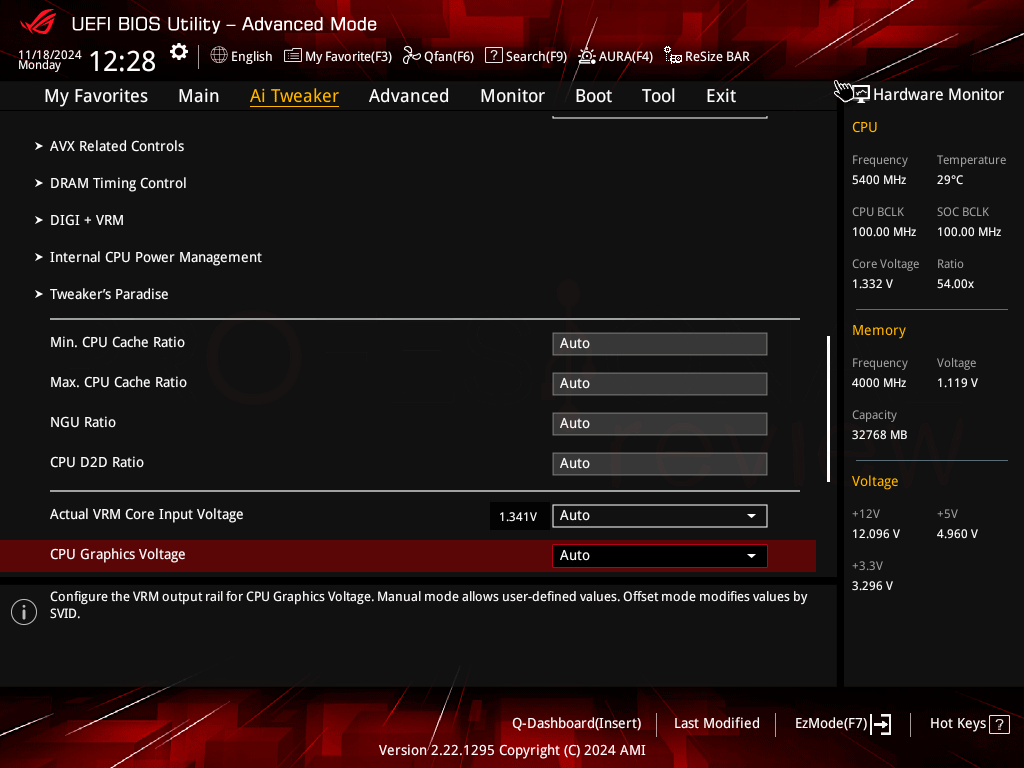
Task: Click the NGU Ratio label
Action: (x=83, y=423)
